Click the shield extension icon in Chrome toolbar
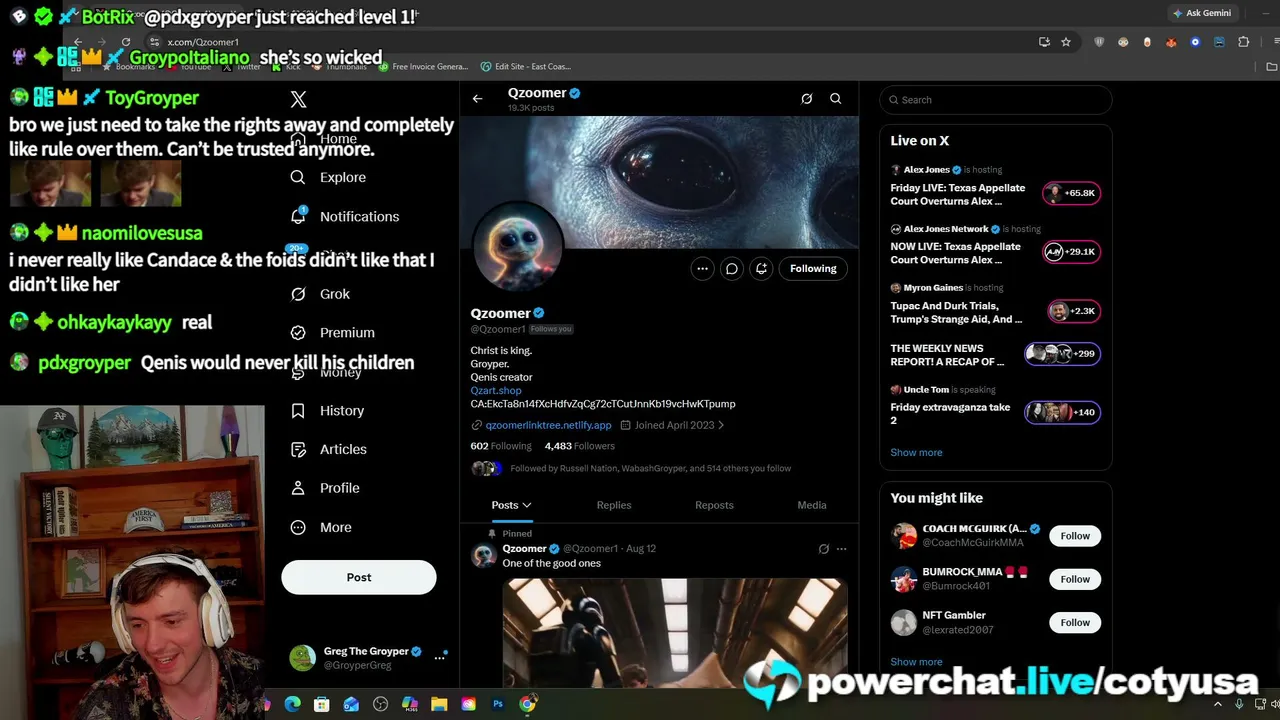Image resolution: width=1280 pixels, height=720 pixels. pos(1100,42)
